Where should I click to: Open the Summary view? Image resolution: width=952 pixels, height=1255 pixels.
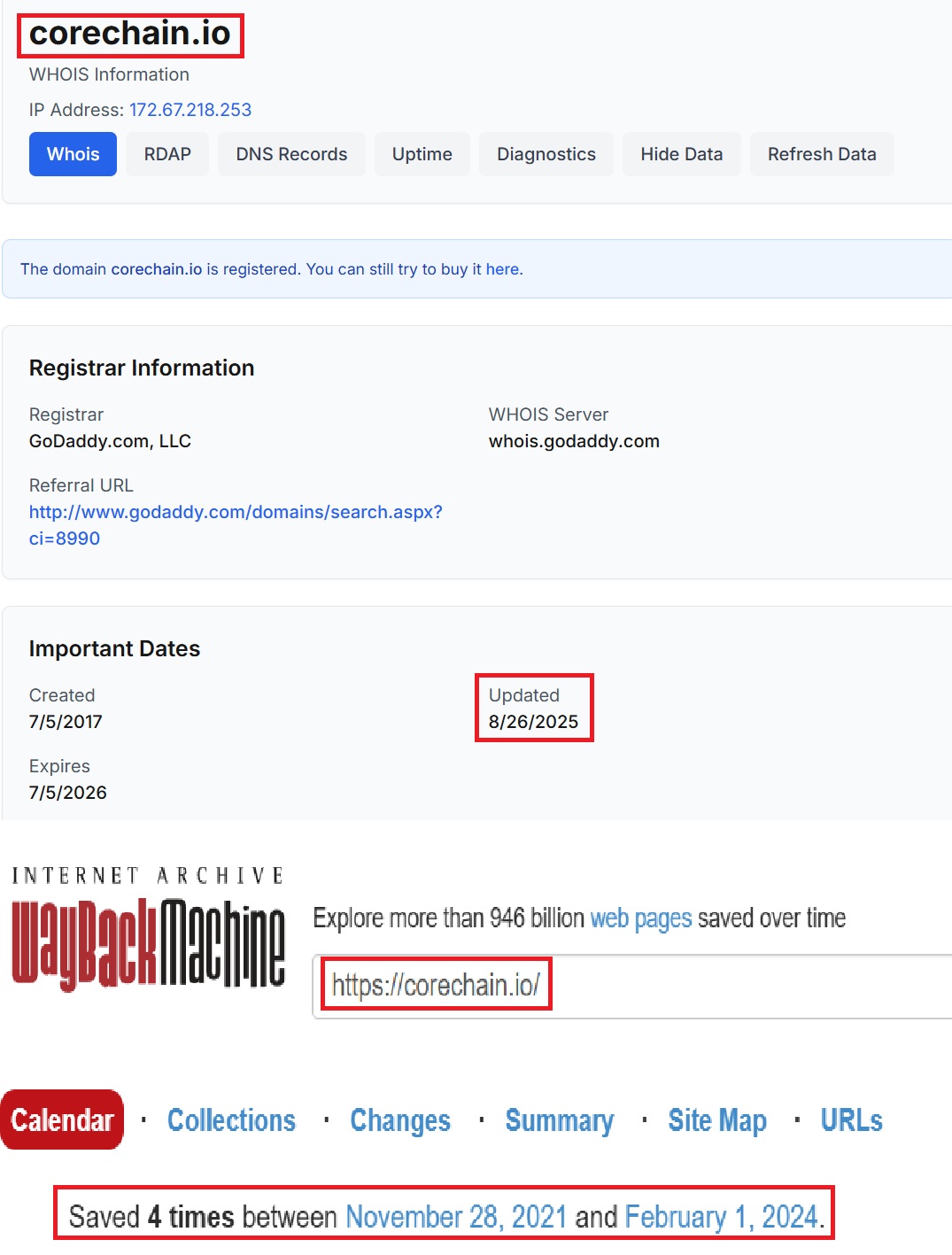pyautogui.click(x=559, y=1119)
